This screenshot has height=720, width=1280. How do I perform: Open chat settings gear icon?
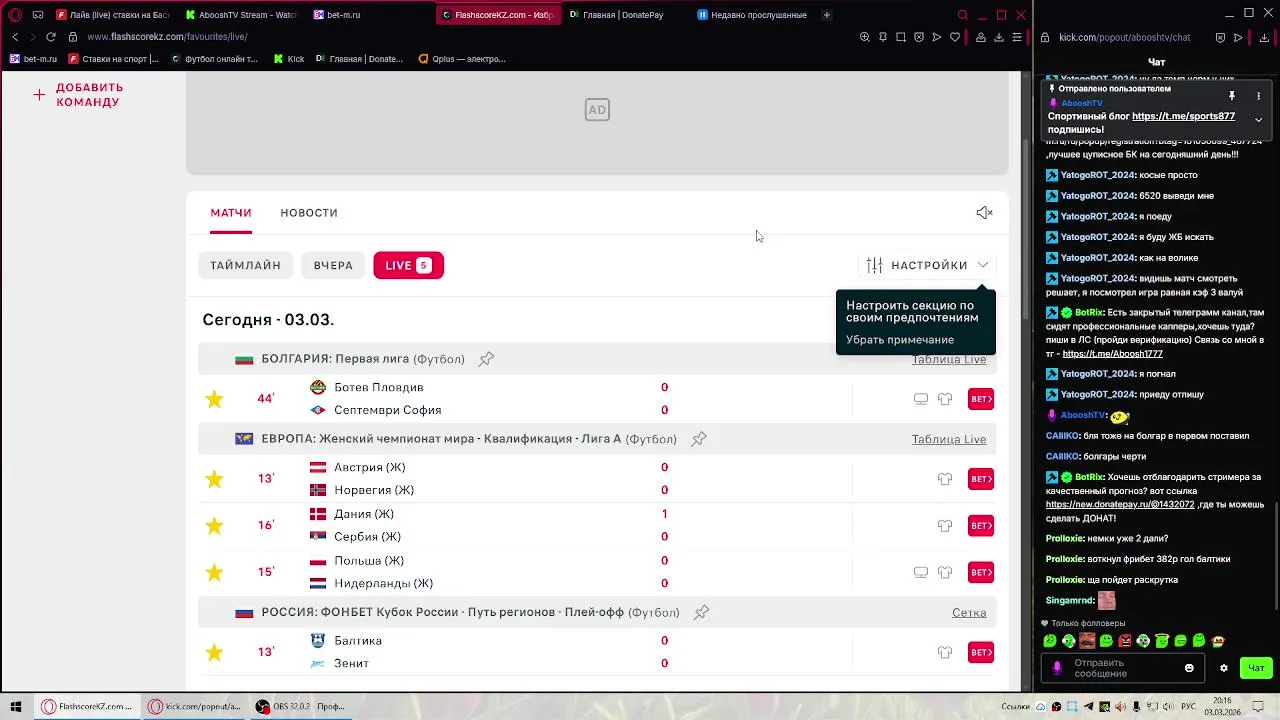point(1223,668)
